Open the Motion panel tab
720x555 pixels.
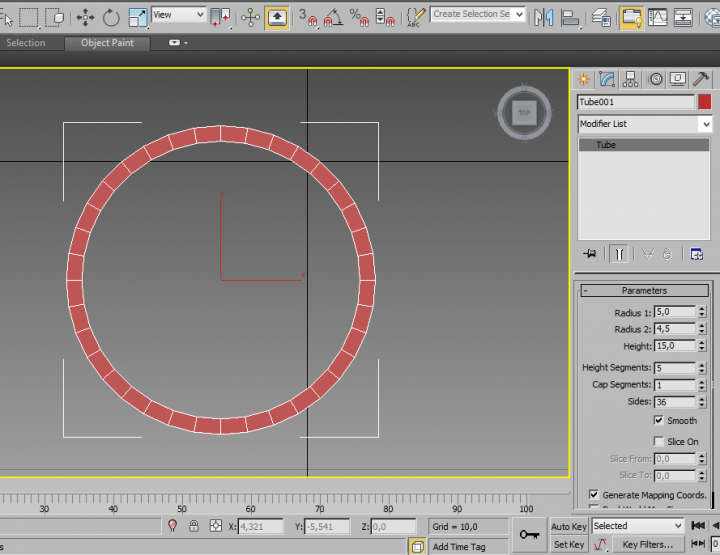[x=655, y=79]
